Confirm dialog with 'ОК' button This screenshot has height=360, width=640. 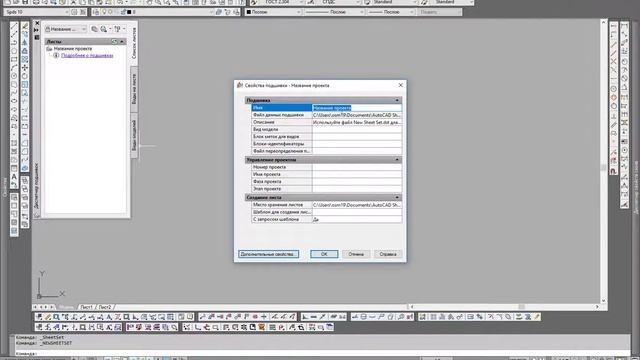(324, 254)
